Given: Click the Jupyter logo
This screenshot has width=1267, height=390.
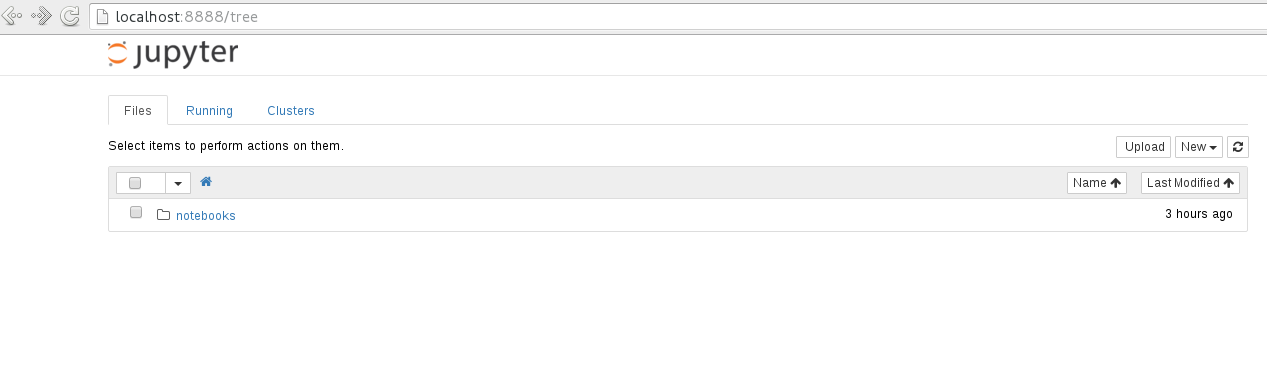Looking at the screenshot, I should (x=173, y=53).
